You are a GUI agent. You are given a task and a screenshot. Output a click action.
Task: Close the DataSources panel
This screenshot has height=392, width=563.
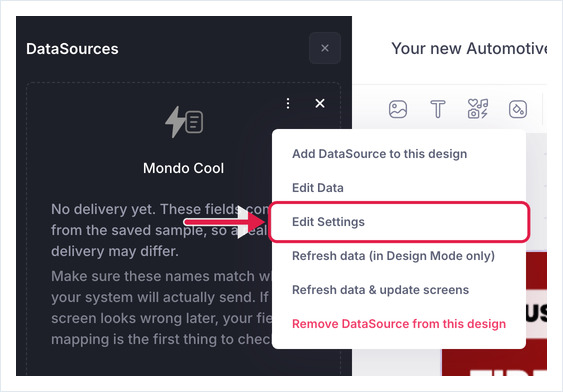coord(325,48)
